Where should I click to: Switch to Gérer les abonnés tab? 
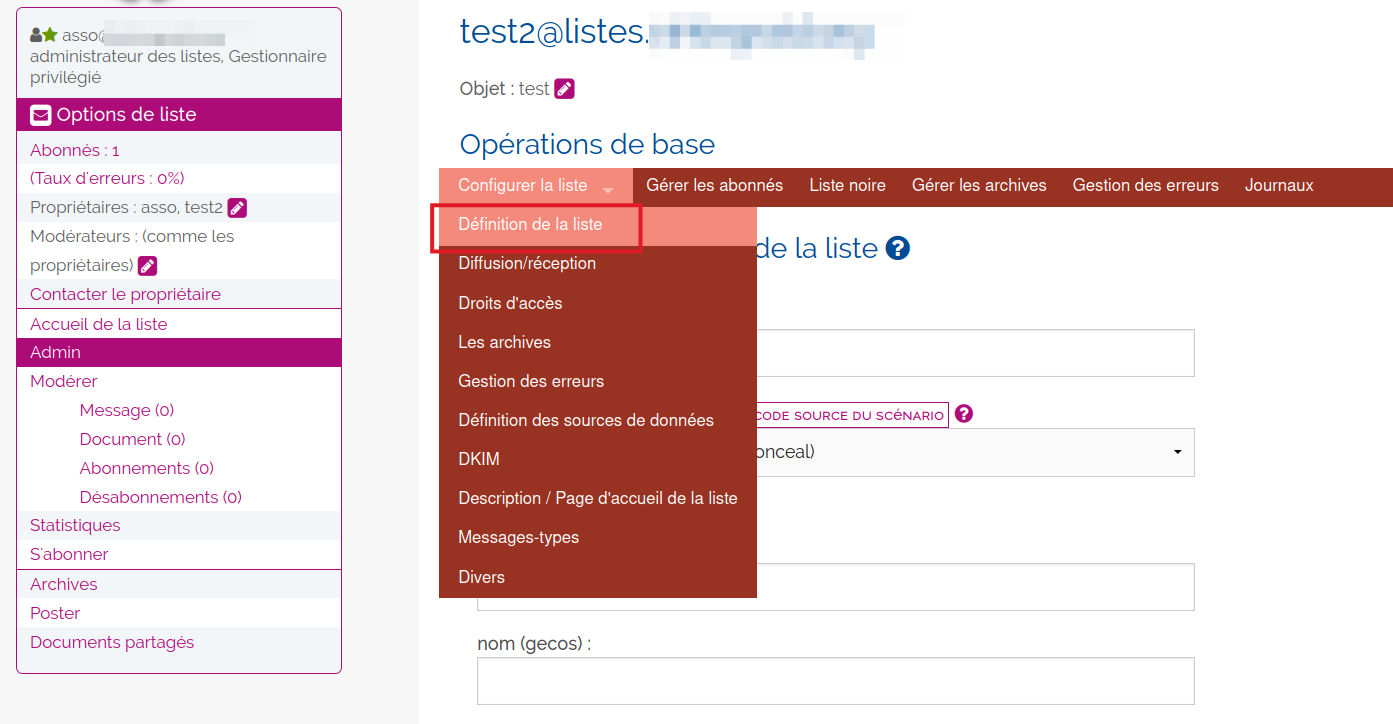(x=714, y=186)
